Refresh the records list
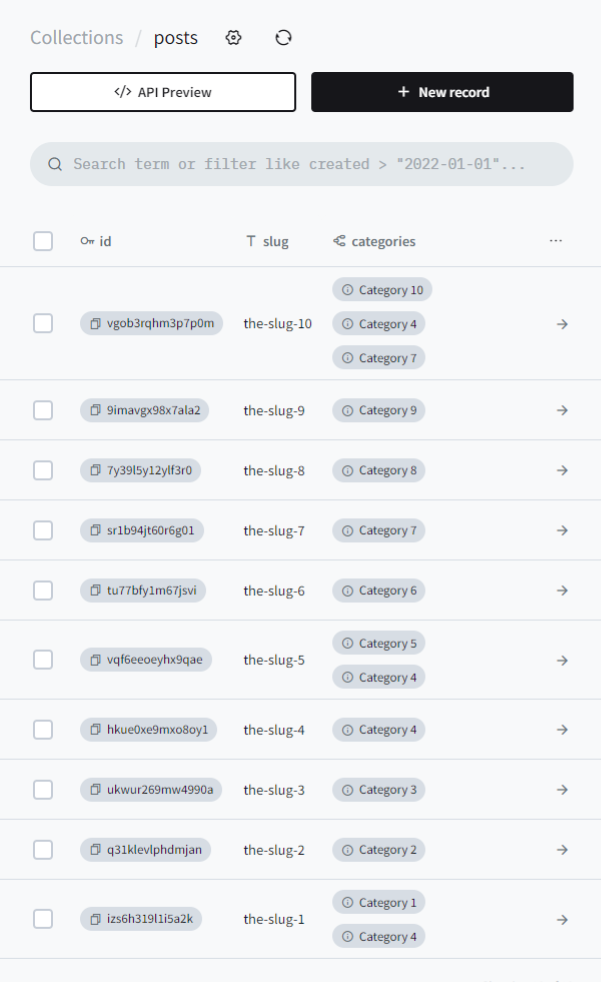The width and height of the screenshot is (601, 982). [283, 37]
